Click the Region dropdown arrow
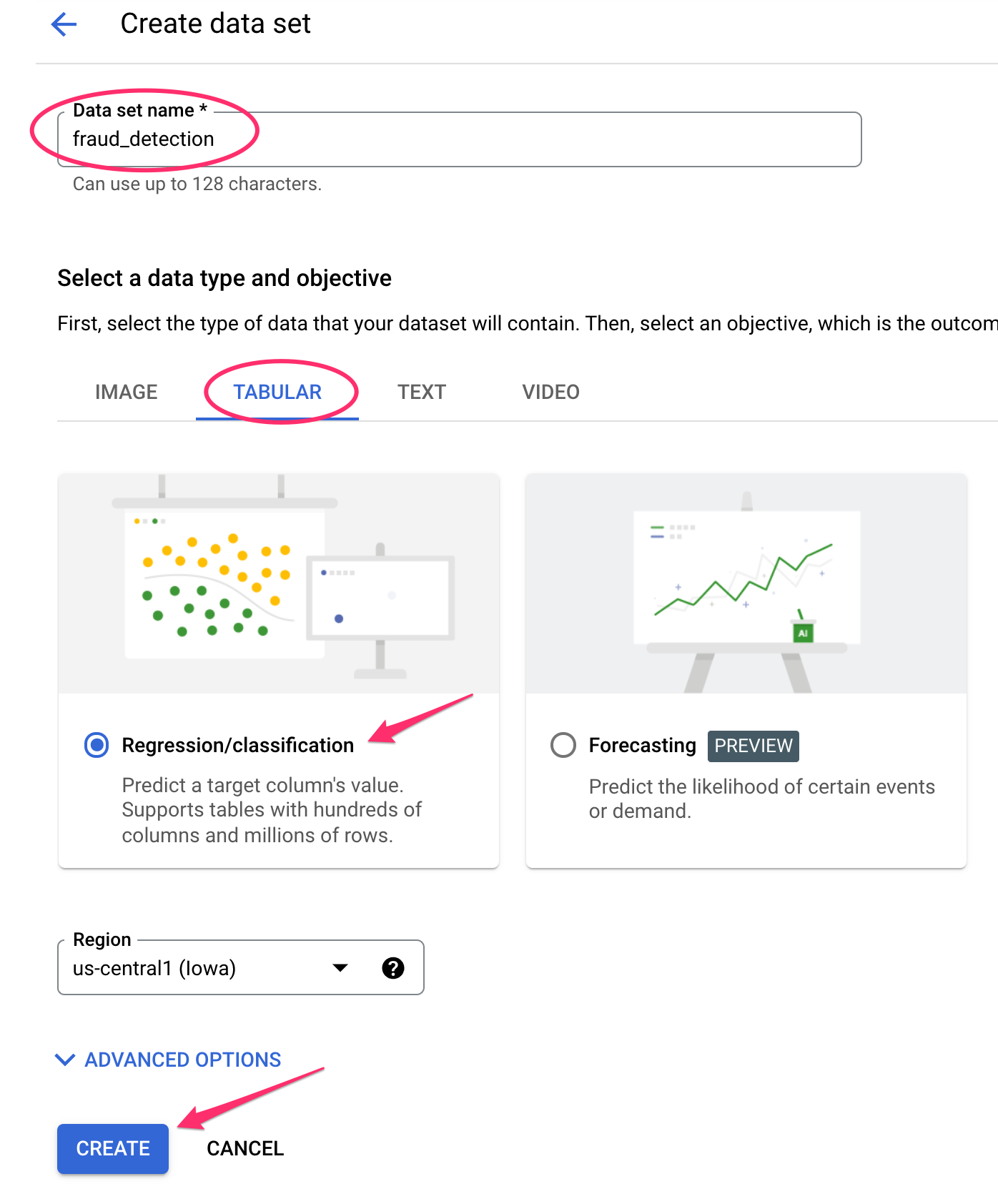998x1204 pixels. (x=341, y=968)
